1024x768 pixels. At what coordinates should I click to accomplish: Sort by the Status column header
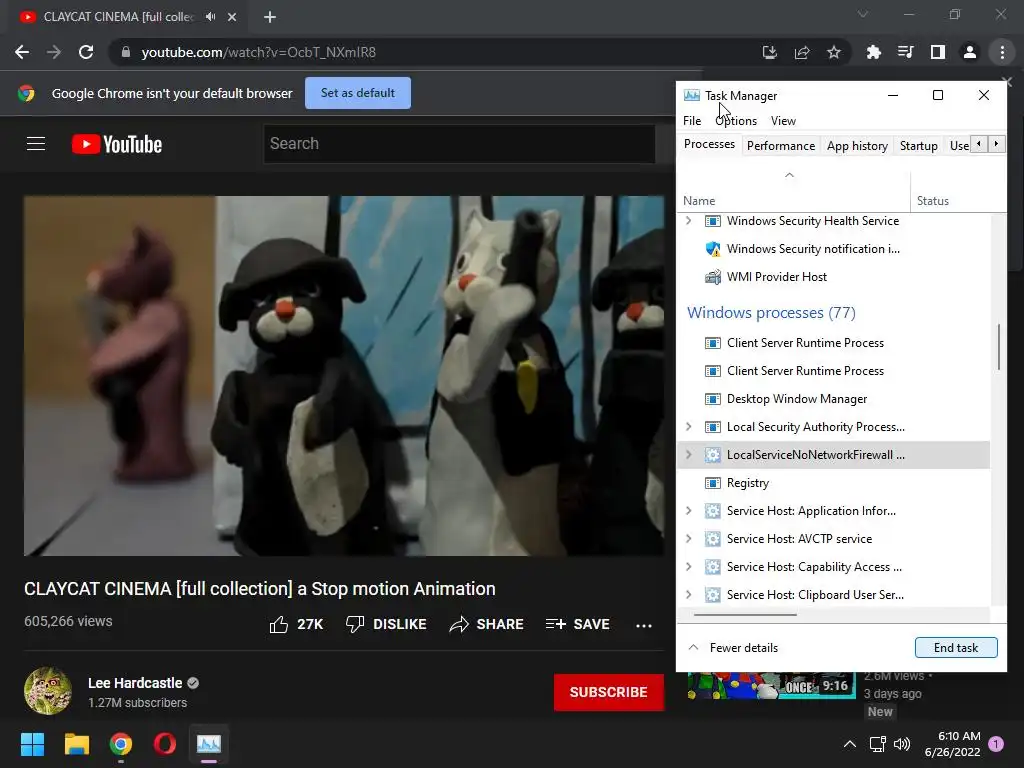pos(958,192)
